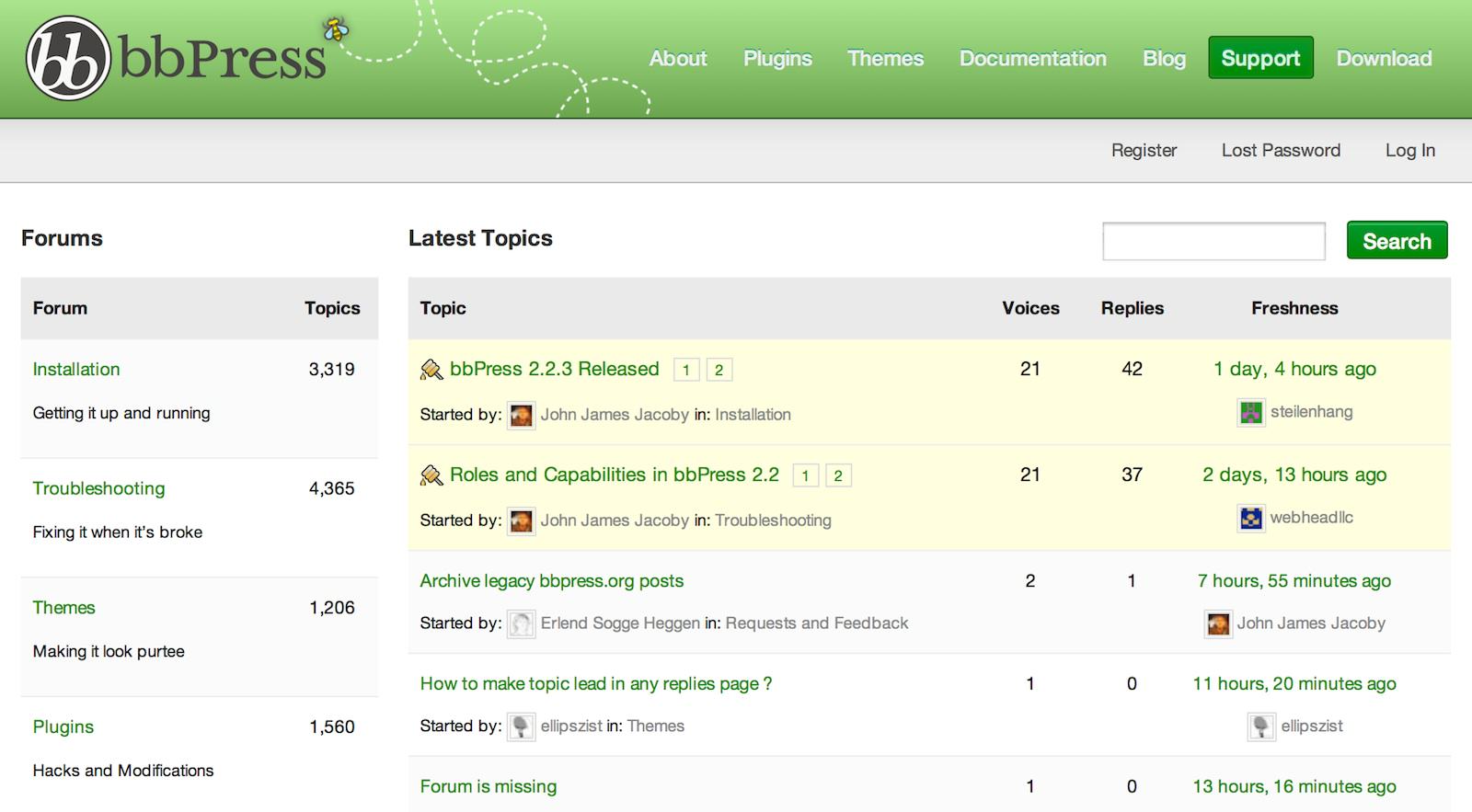Select the Support tab
The height and width of the screenshot is (812, 1472).
(1260, 58)
